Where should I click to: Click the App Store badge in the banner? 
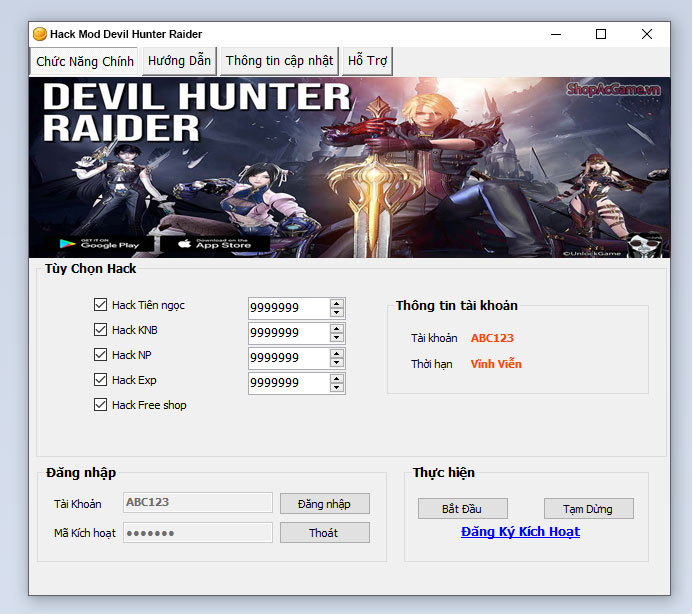click(215, 243)
